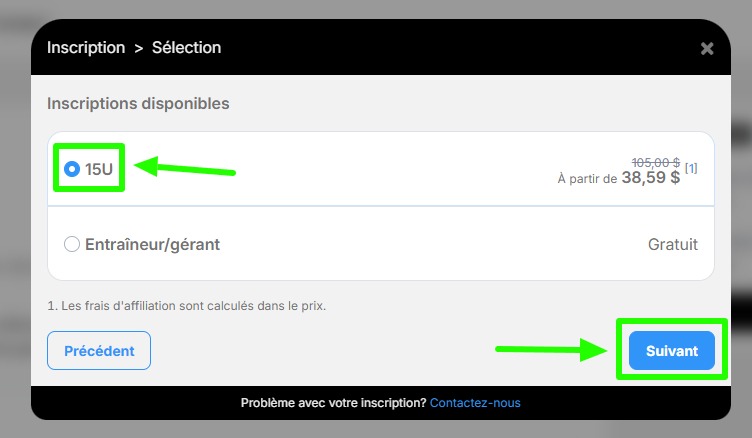
Task: Click the Sélection breadcrumb step
Action: 187,48
